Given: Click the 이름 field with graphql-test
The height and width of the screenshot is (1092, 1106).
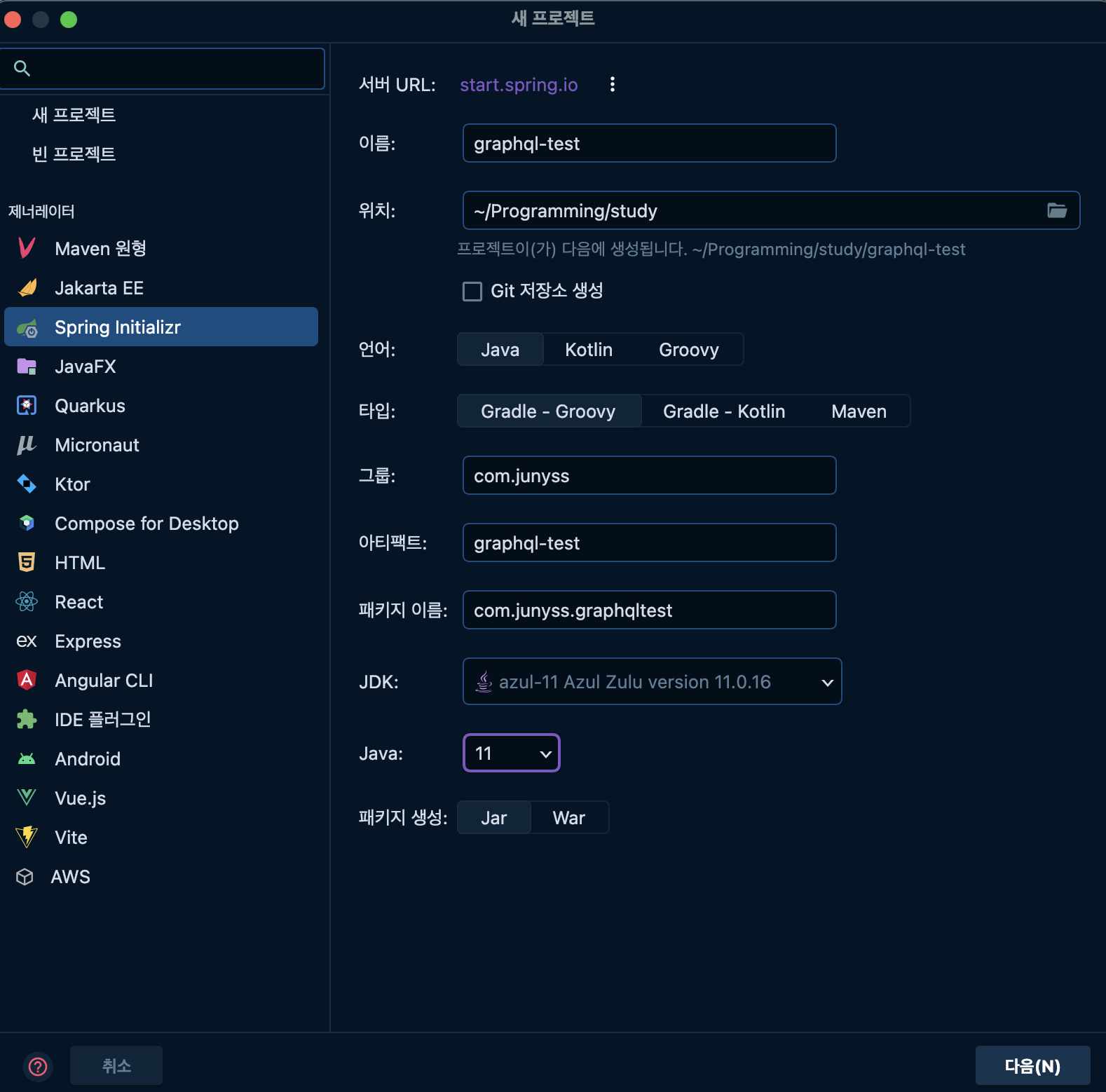Looking at the screenshot, I should 649,143.
